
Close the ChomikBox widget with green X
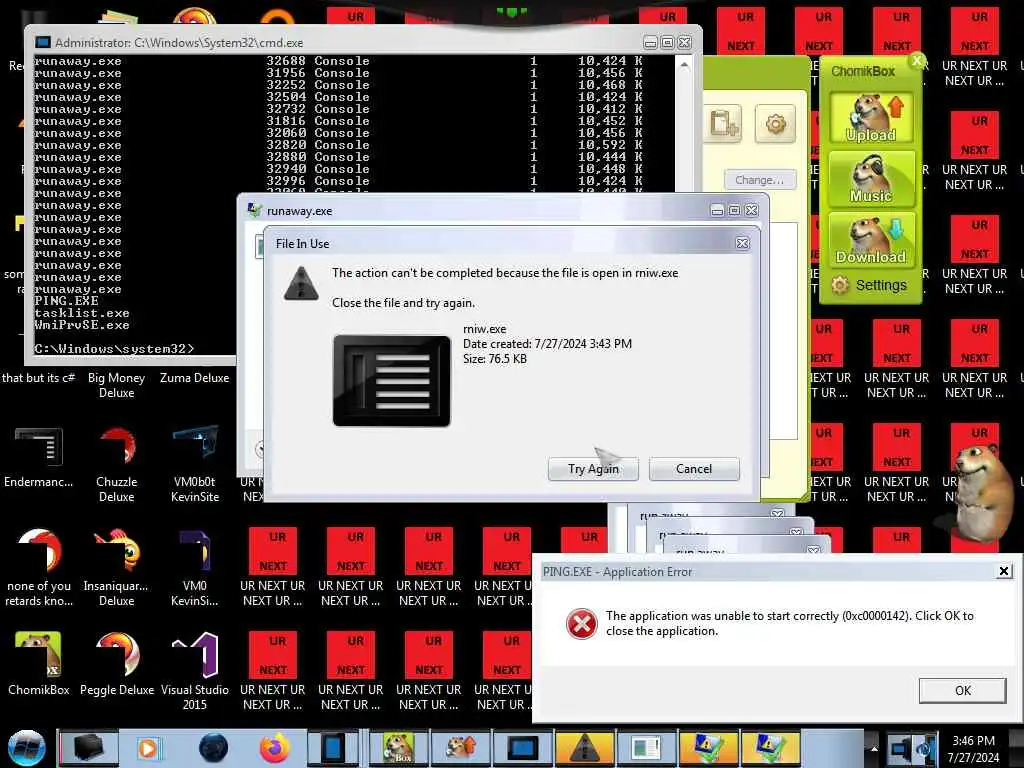click(x=917, y=61)
